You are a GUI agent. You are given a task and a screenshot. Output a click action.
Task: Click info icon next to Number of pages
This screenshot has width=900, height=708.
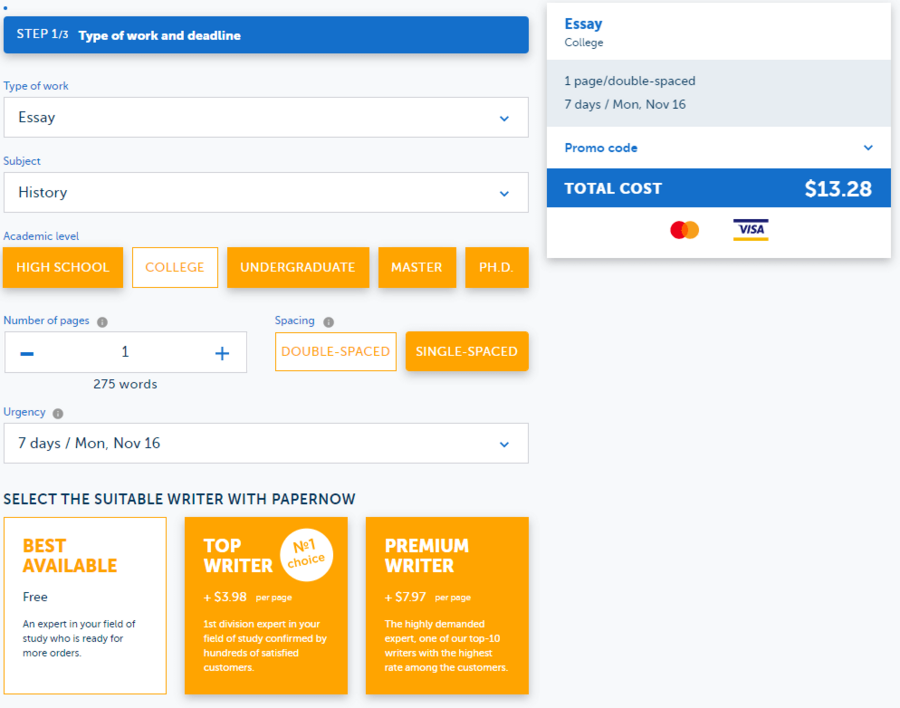coord(102,322)
